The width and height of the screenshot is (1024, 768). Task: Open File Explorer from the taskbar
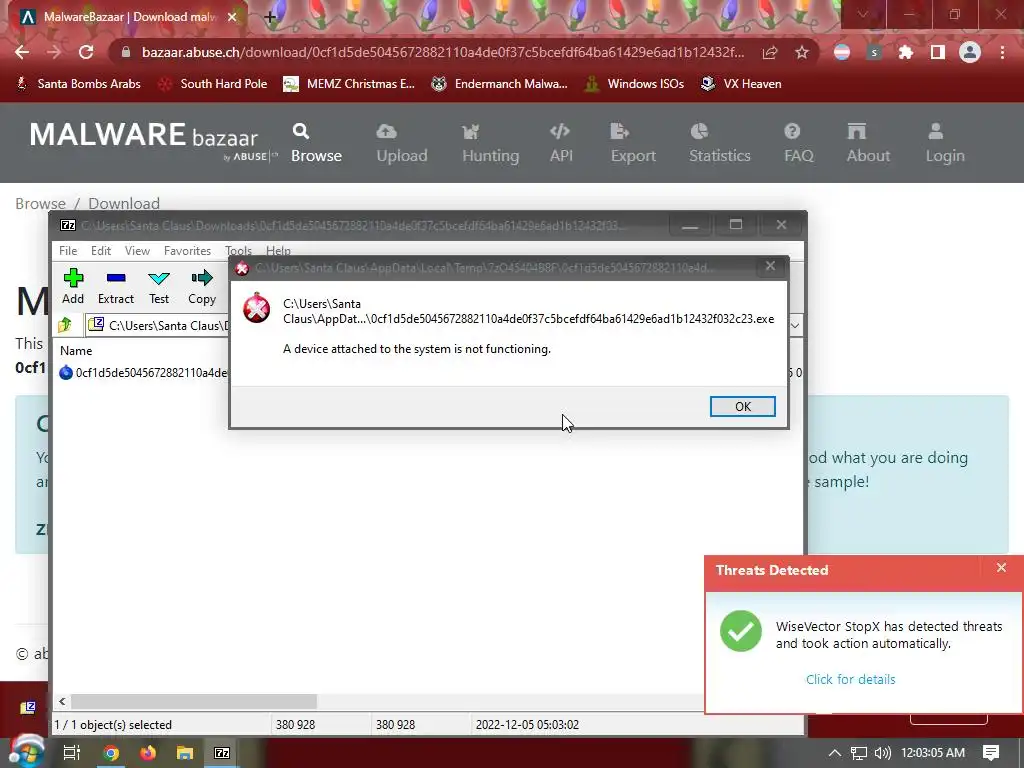185,753
